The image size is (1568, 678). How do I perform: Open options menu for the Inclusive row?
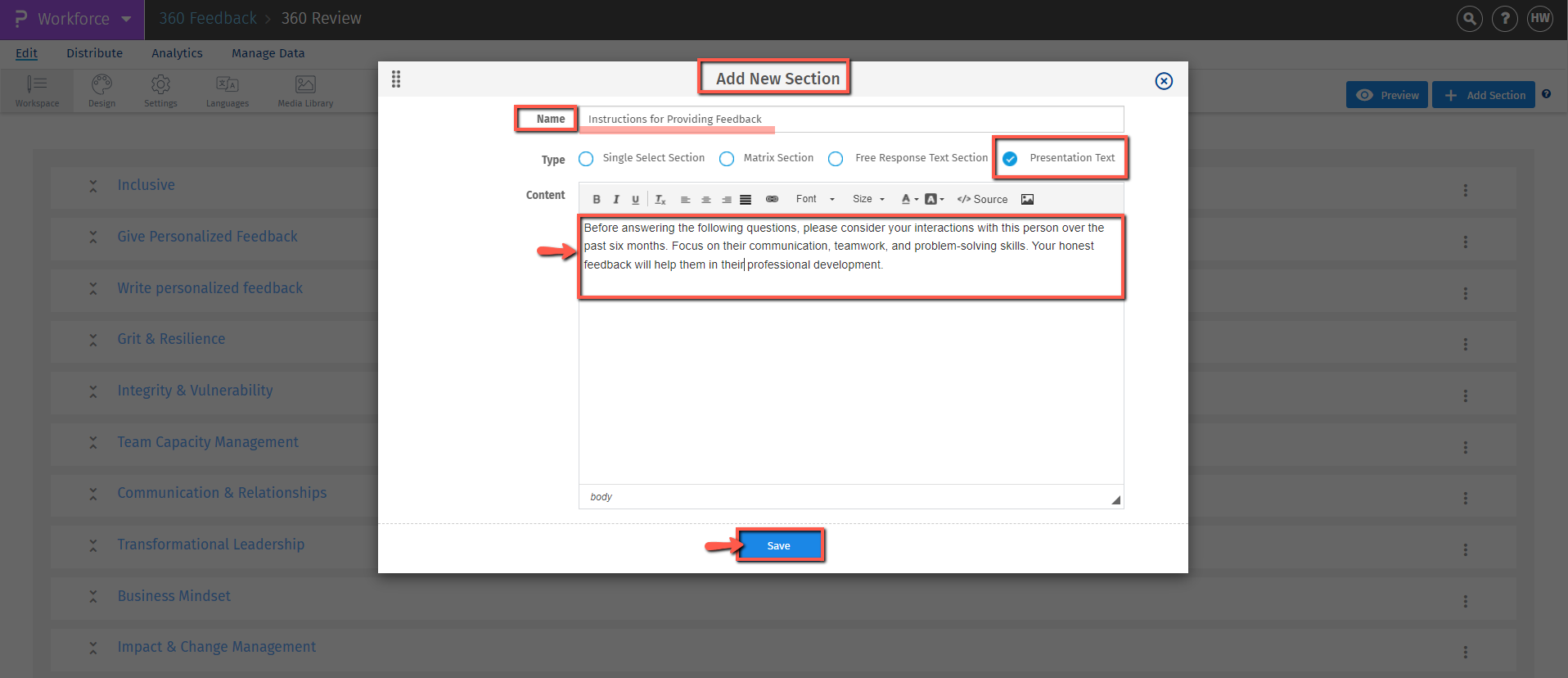pos(1465,190)
